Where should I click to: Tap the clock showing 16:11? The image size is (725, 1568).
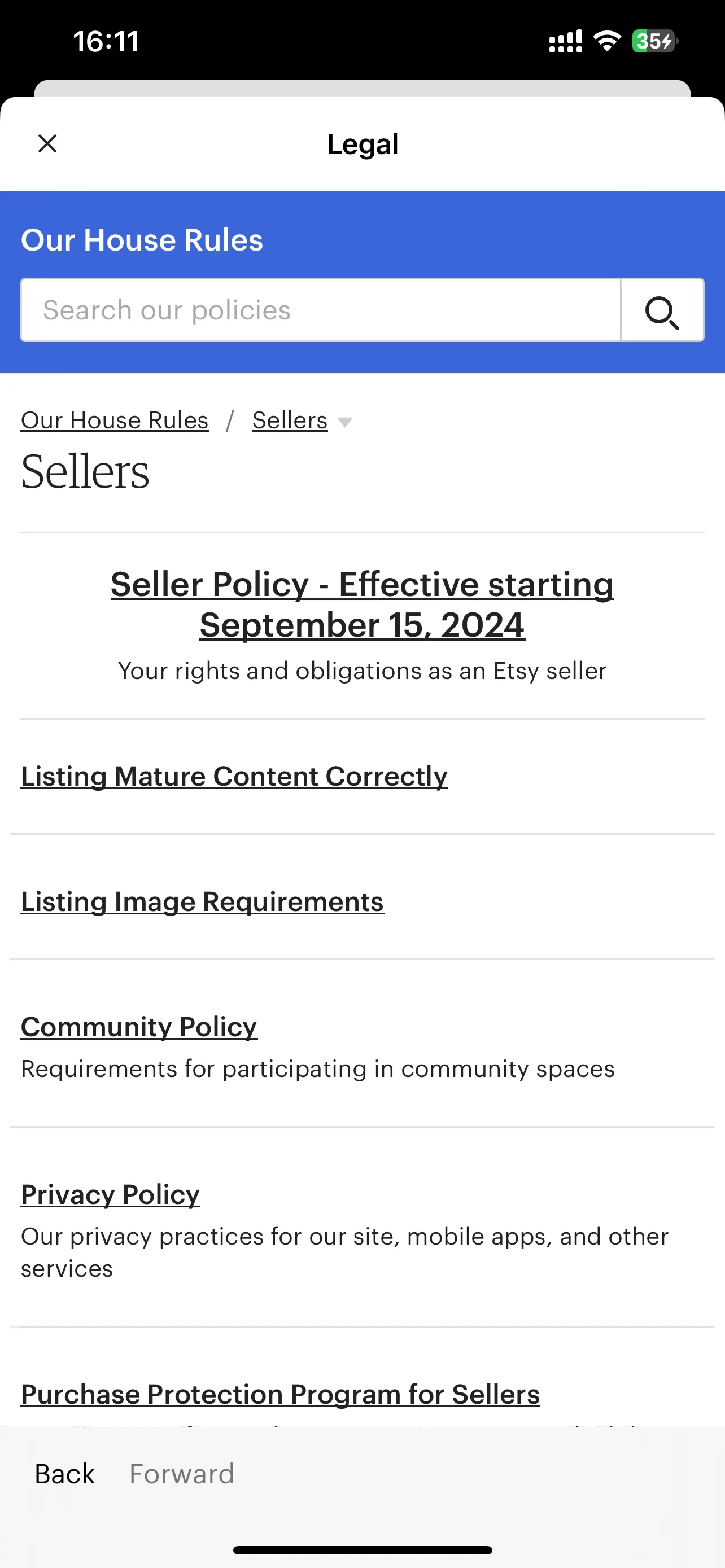pyautogui.click(x=106, y=41)
